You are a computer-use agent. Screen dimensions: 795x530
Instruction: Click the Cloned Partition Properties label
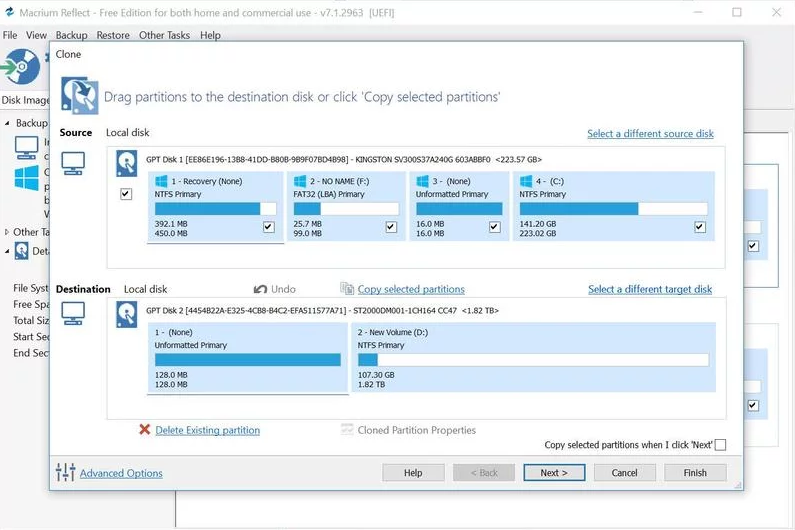(x=417, y=430)
